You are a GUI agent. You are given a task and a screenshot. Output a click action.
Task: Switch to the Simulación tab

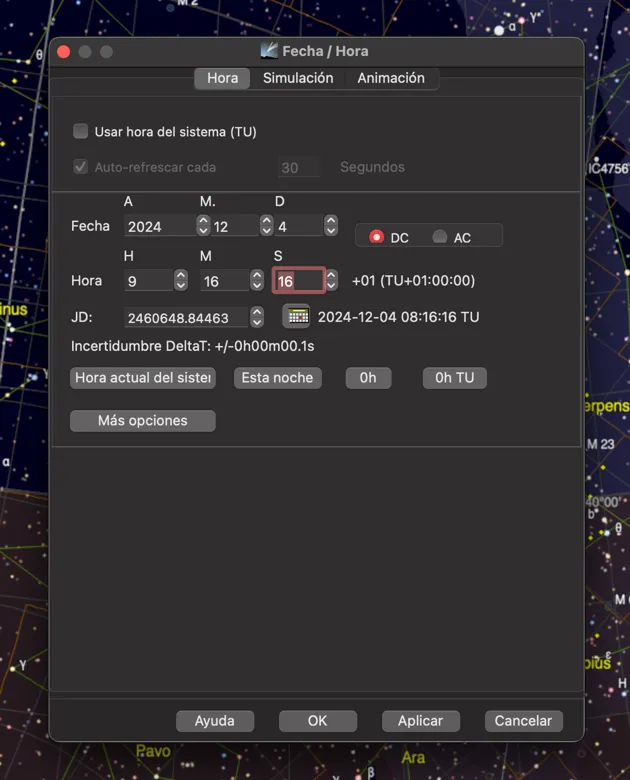pos(298,78)
